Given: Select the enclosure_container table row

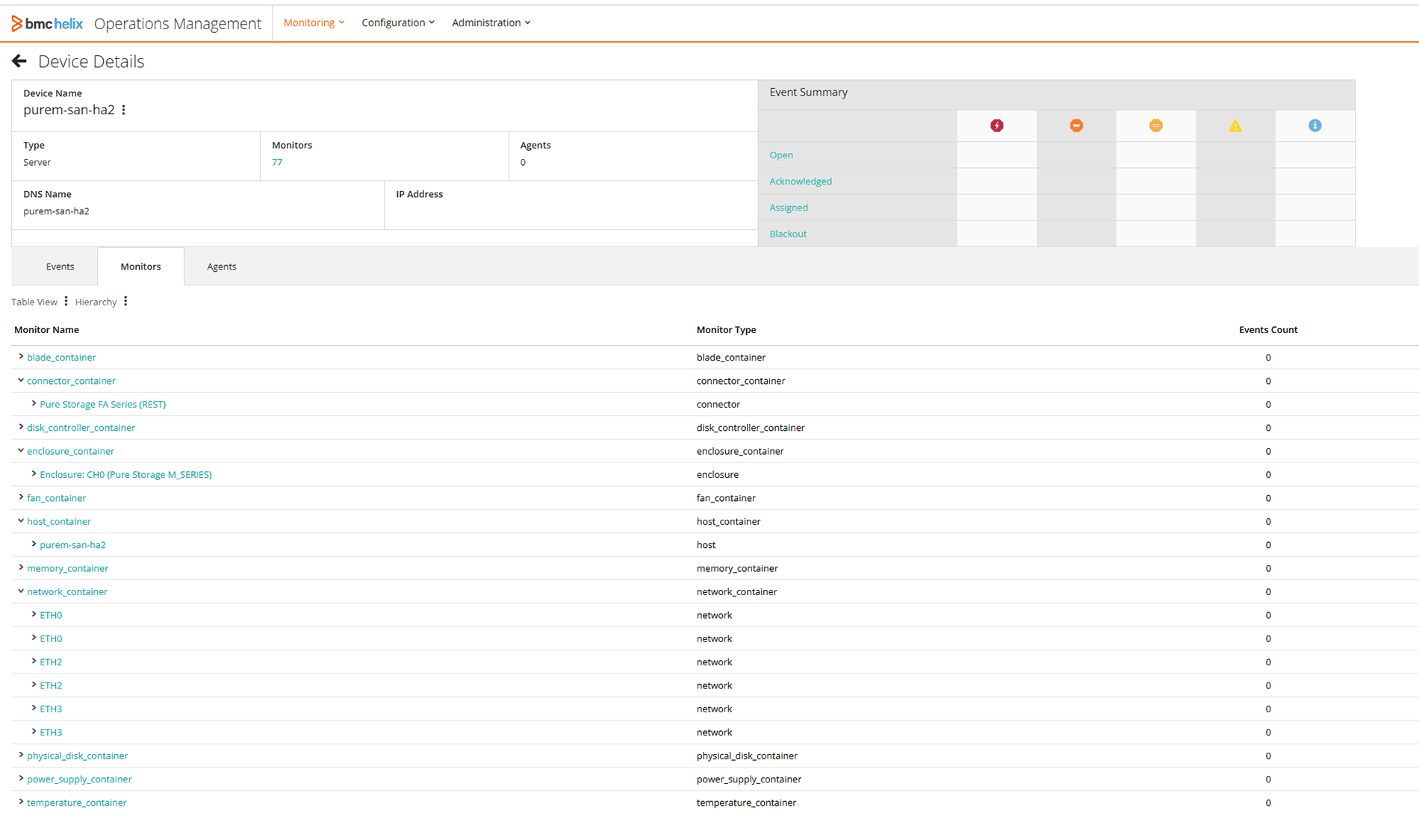Looking at the screenshot, I should point(70,451).
